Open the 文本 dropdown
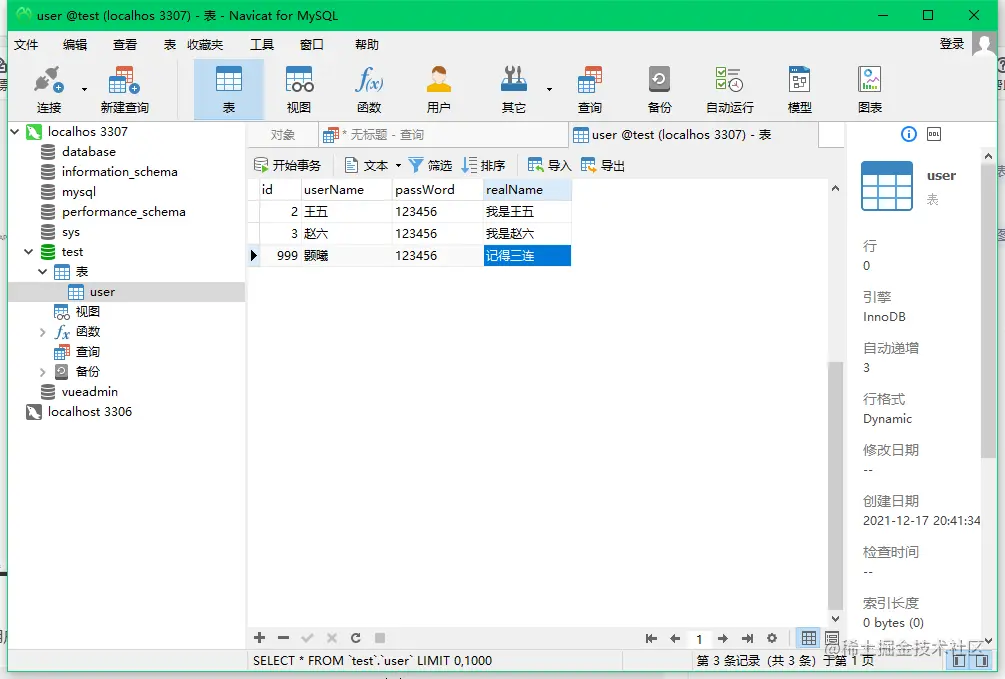 click(x=373, y=165)
